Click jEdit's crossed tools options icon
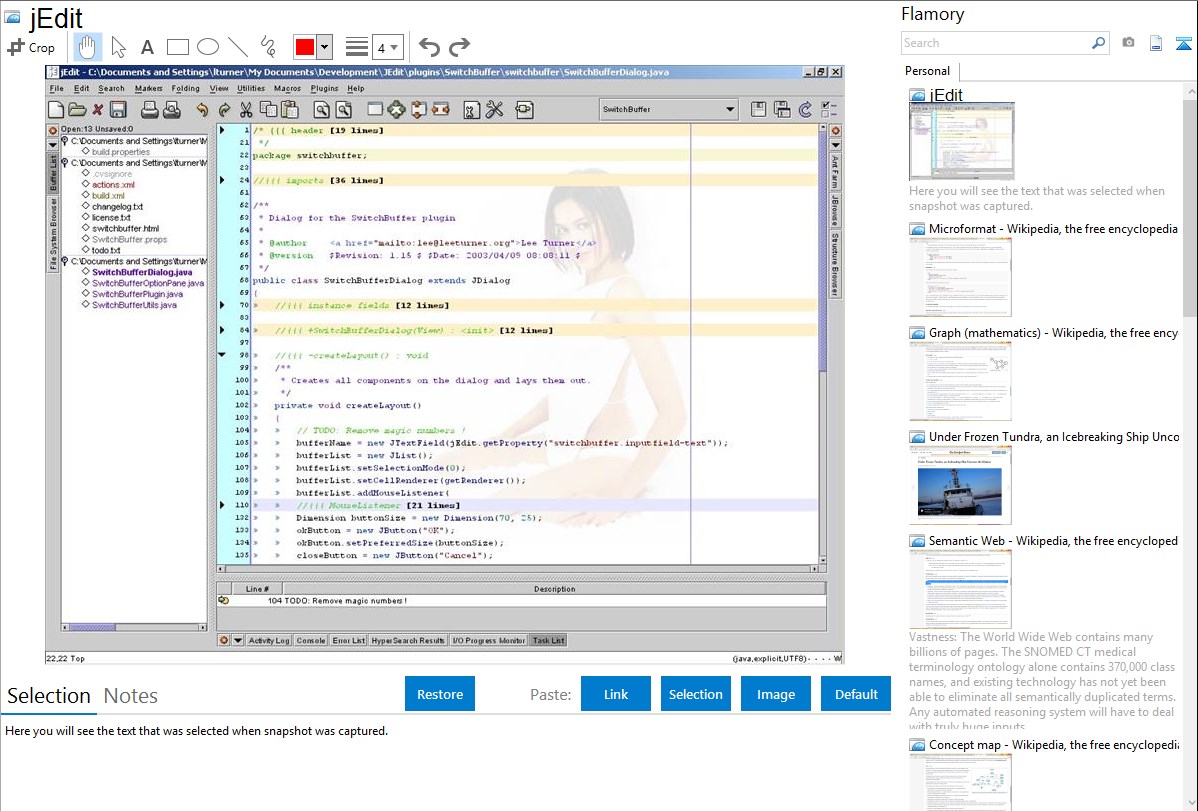1198x811 pixels. point(494,110)
